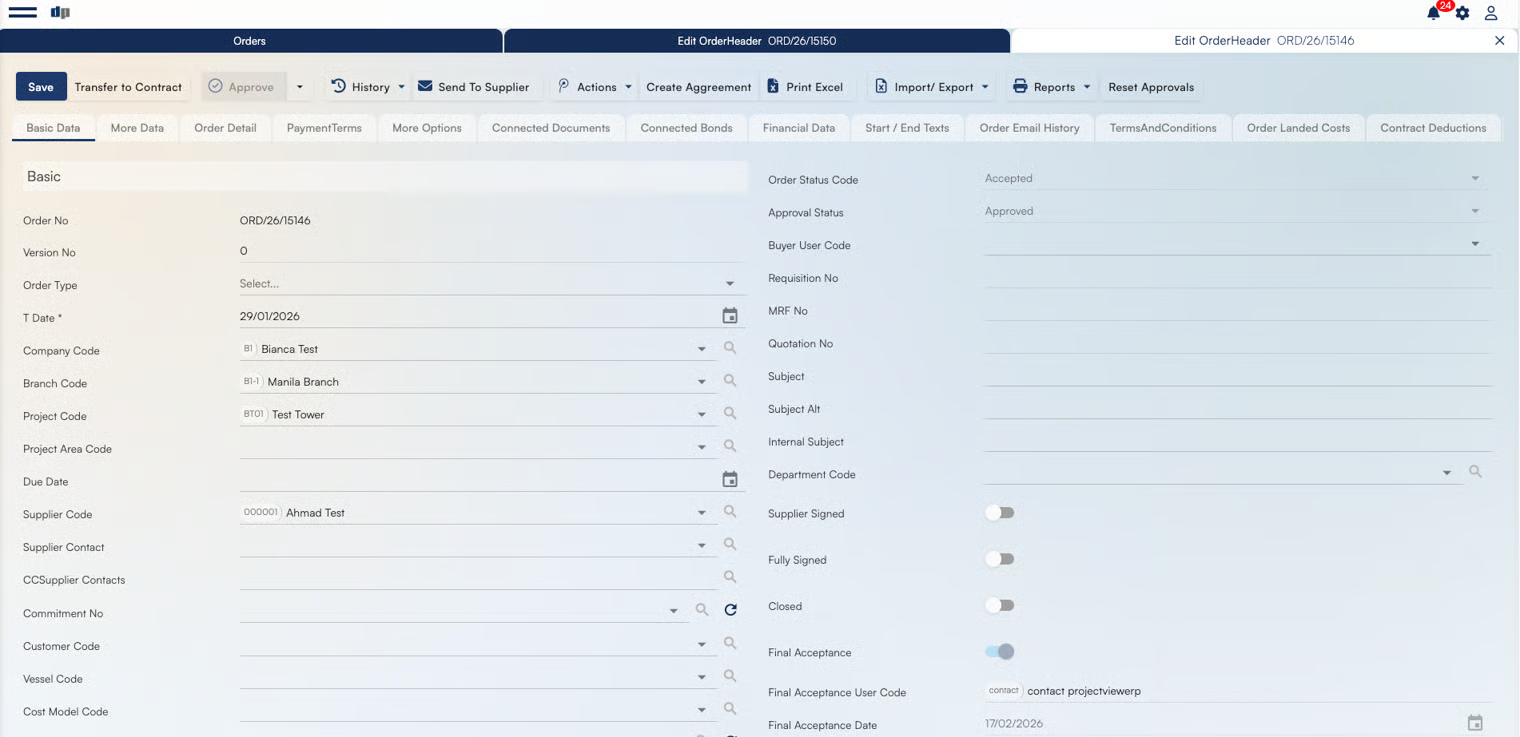The image size is (1520, 737).
Task: Click the Company Code search magnifier
Action: pyautogui.click(x=730, y=348)
